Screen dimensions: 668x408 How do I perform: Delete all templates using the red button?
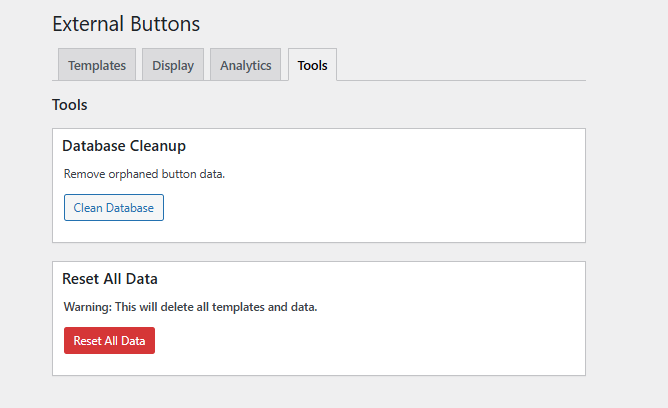[109, 340]
